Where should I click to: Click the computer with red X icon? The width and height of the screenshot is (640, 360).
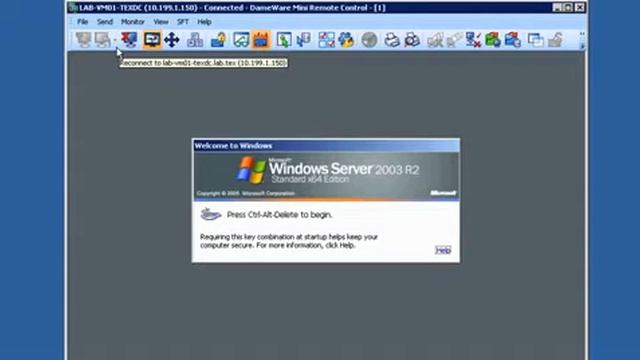[473, 40]
